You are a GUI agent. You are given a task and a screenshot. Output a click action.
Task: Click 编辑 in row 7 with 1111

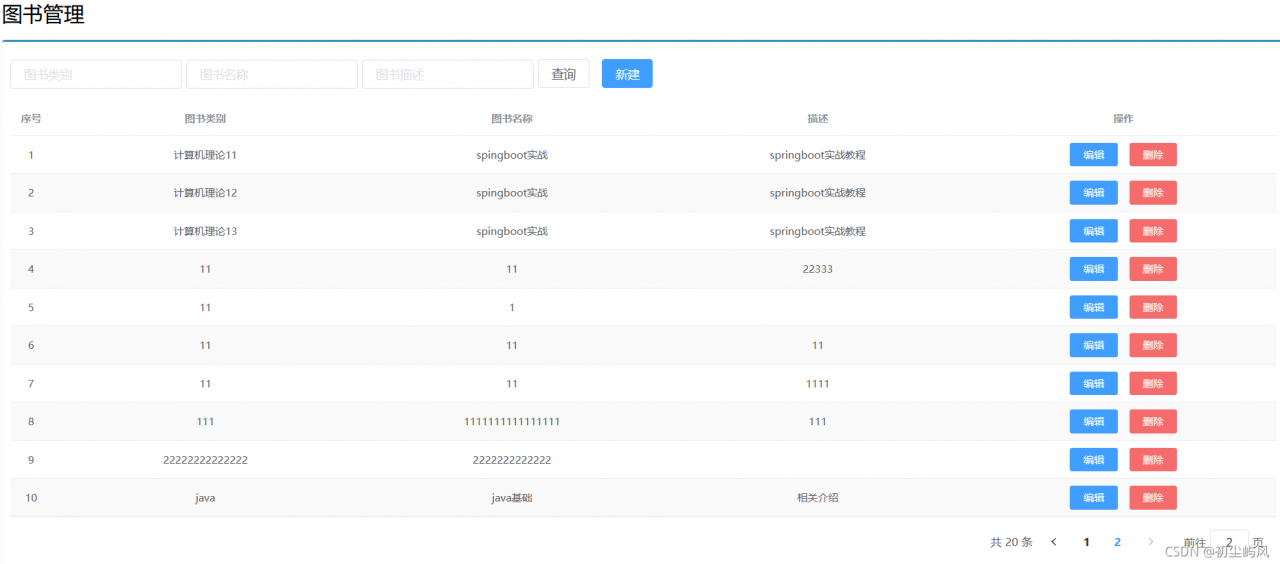click(x=1094, y=383)
